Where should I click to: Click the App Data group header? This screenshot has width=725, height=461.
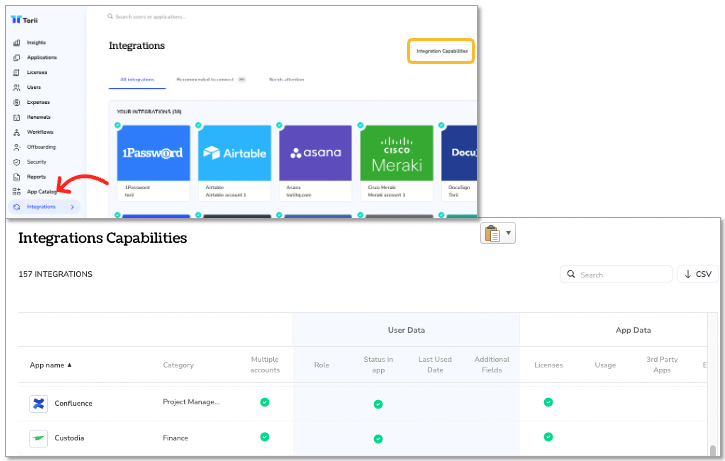point(633,330)
